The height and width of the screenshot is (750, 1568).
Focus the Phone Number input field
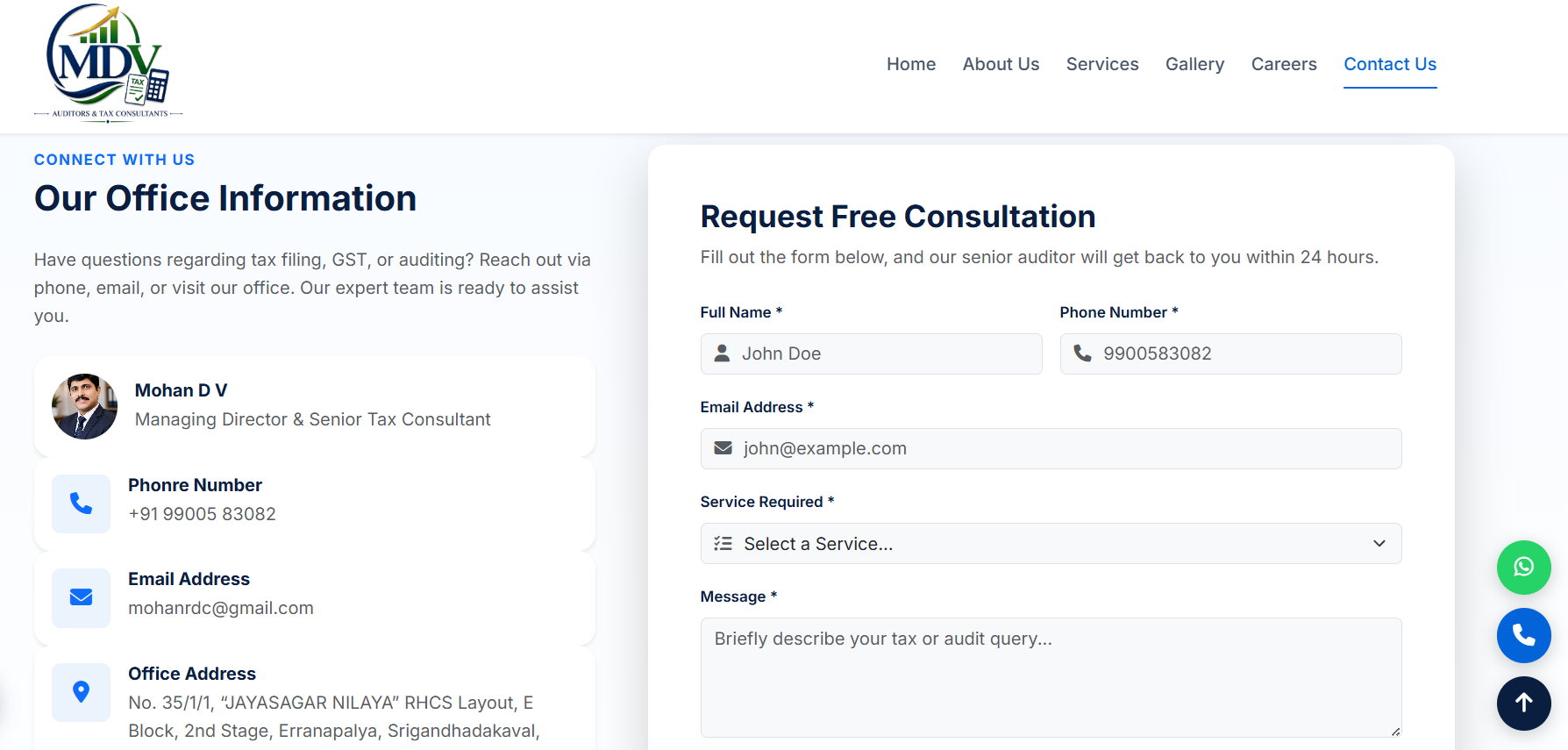tap(1230, 354)
